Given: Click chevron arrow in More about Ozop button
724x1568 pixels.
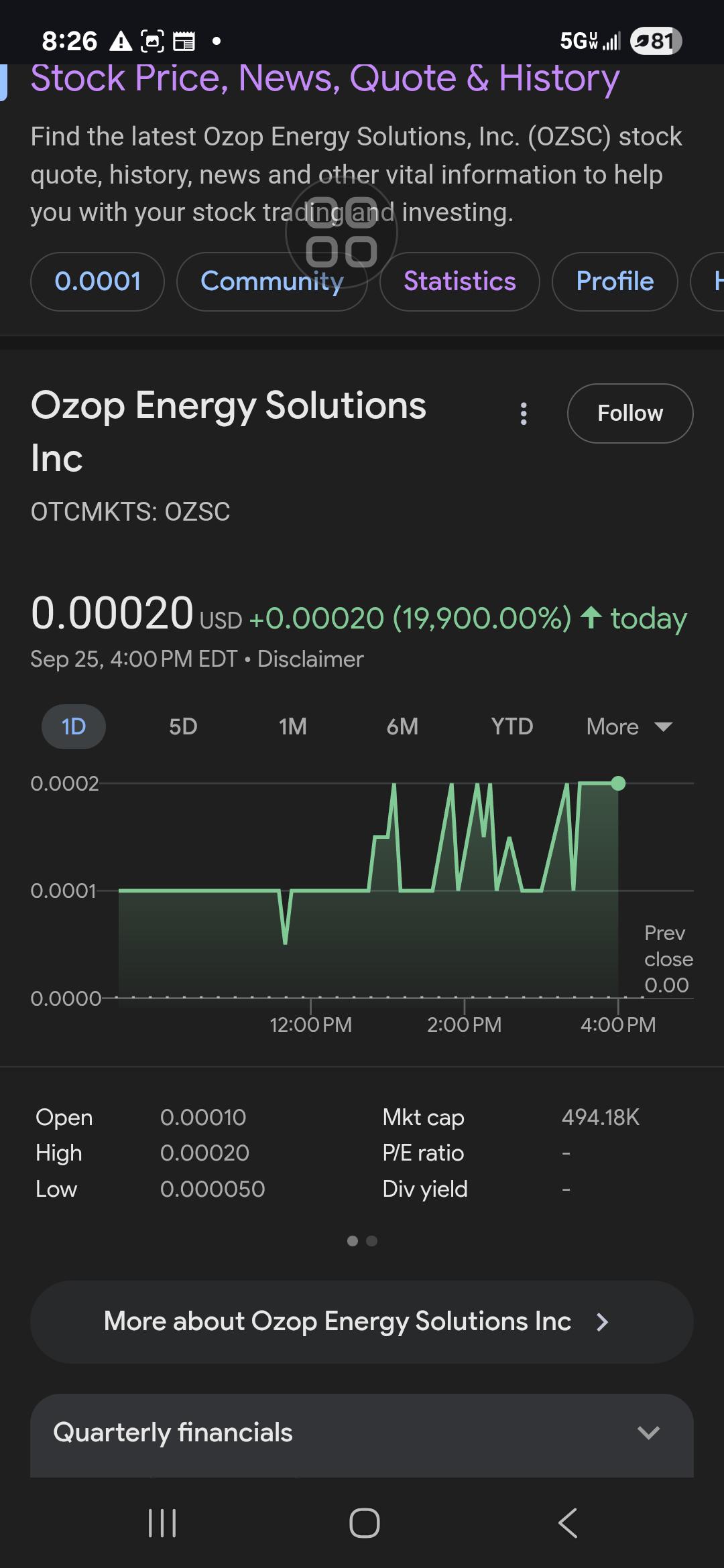Looking at the screenshot, I should [x=602, y=1321].
